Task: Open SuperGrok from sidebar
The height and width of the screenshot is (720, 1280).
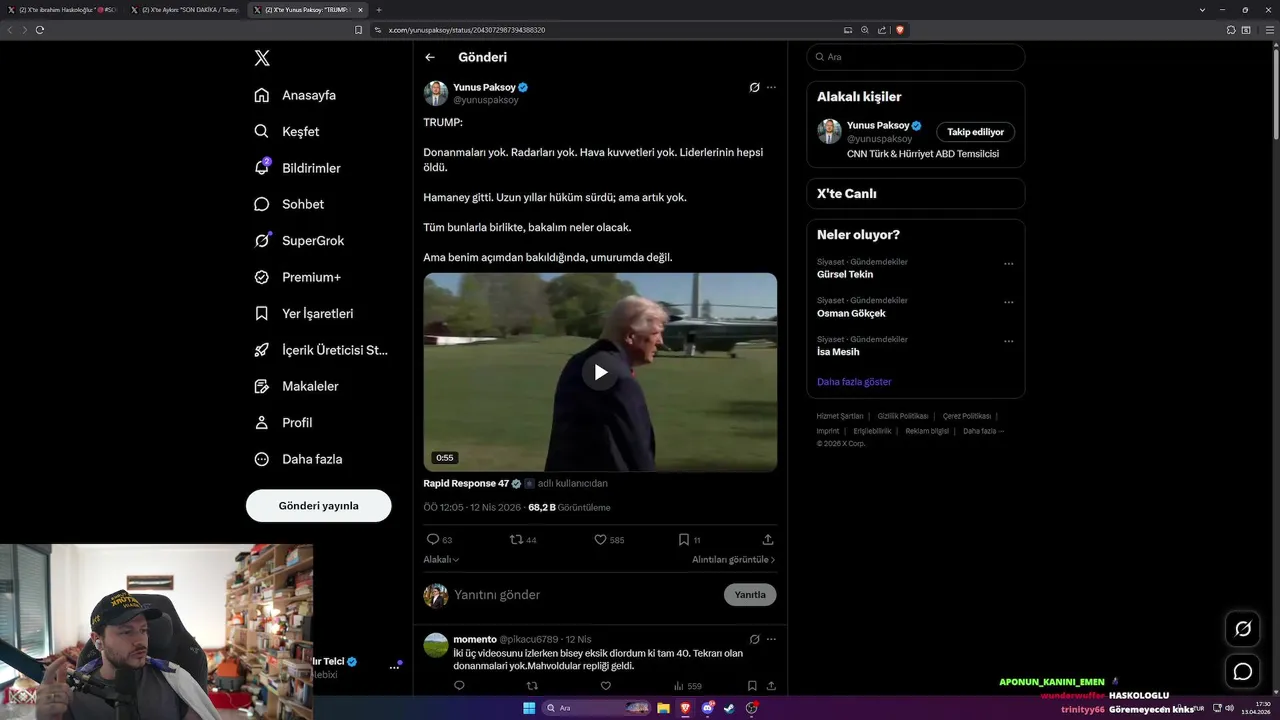Action: coord(299,240)
